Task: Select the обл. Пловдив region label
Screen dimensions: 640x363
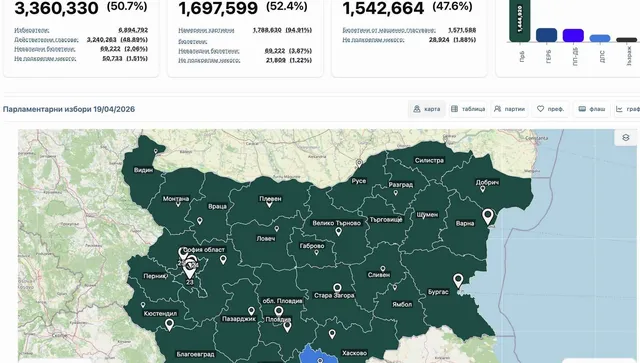Action: point(282,301)
